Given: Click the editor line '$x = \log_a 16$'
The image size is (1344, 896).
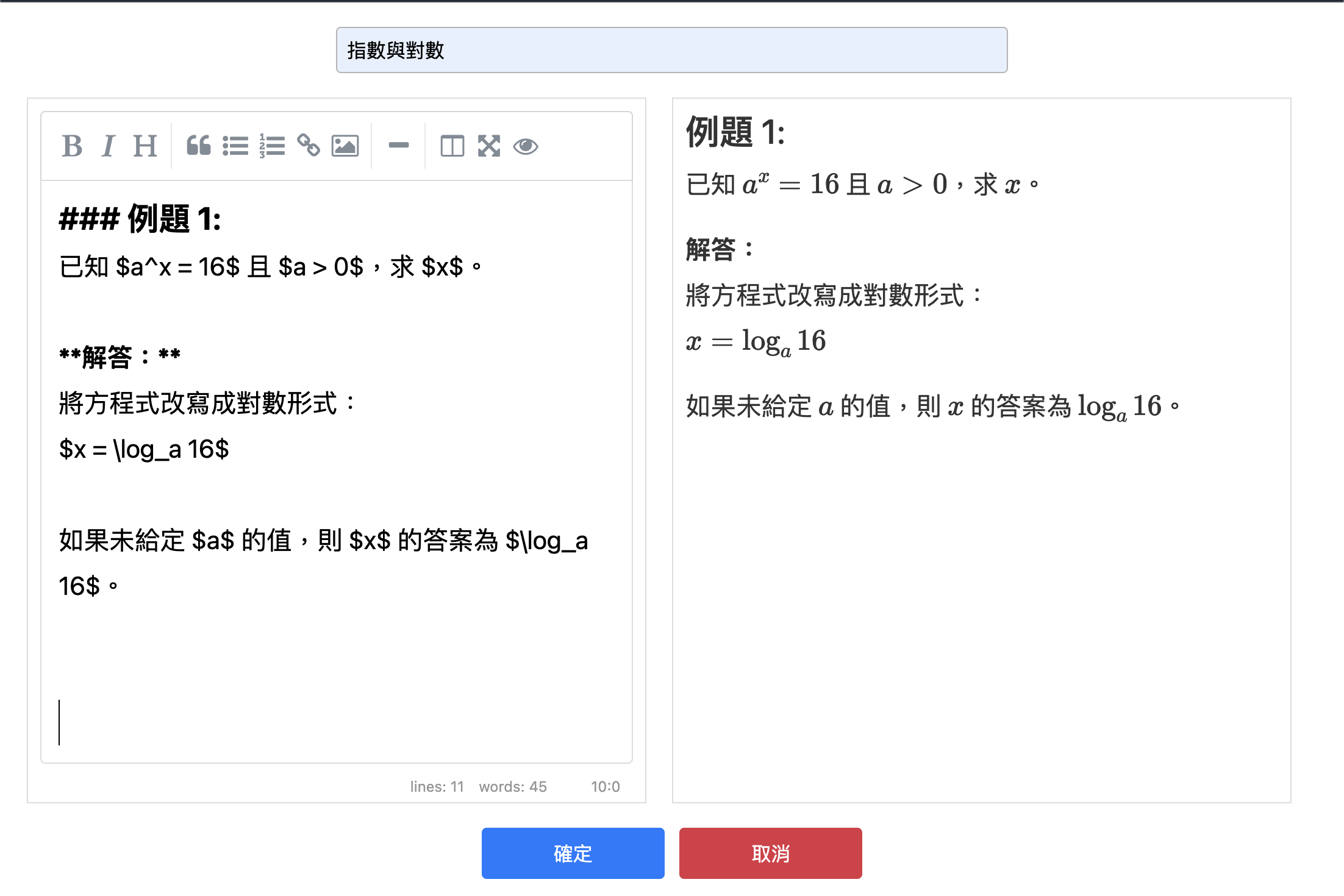Looking at the screenshot, I should 144,450.
